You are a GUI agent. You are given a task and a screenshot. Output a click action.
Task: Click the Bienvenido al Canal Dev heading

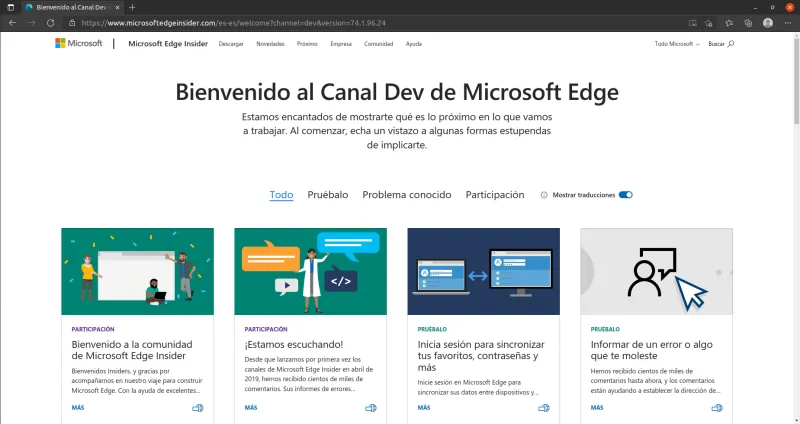(397, 92)
